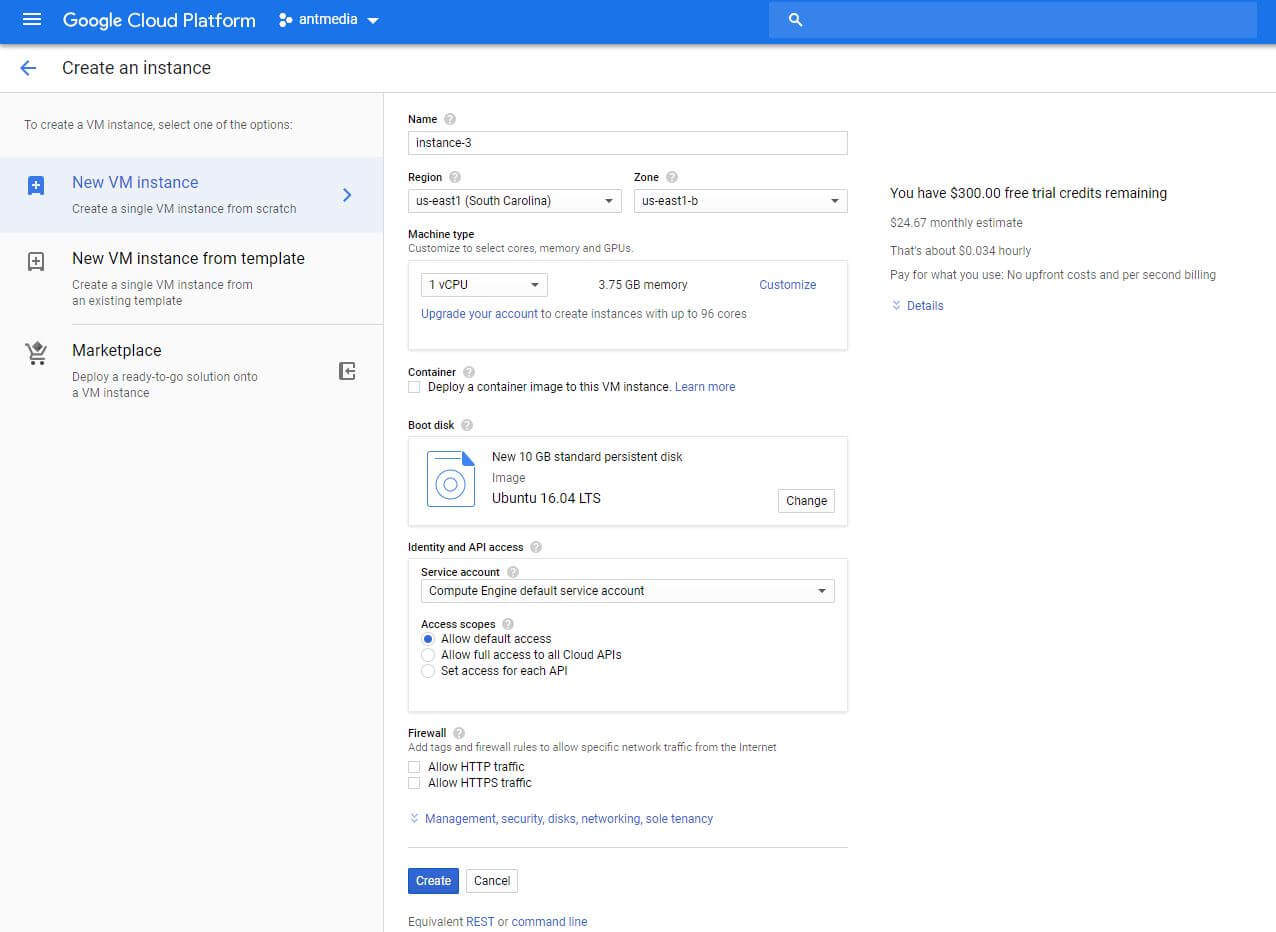
Task: Go back using the arrow icon
Action: (28, 68)
